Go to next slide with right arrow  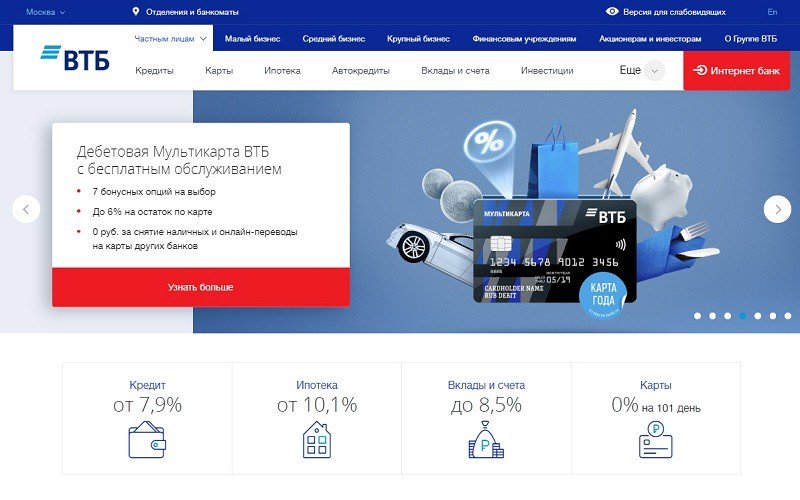pos(777,209)
